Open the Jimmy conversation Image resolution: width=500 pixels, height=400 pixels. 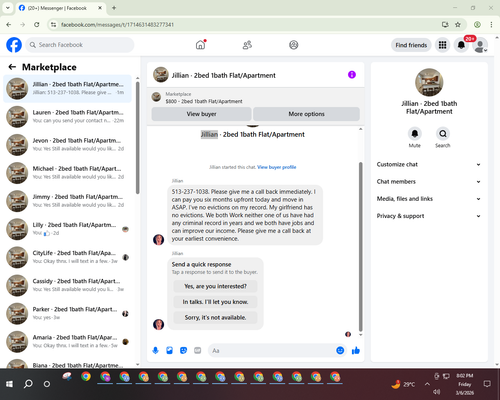(x=67, y=201)
